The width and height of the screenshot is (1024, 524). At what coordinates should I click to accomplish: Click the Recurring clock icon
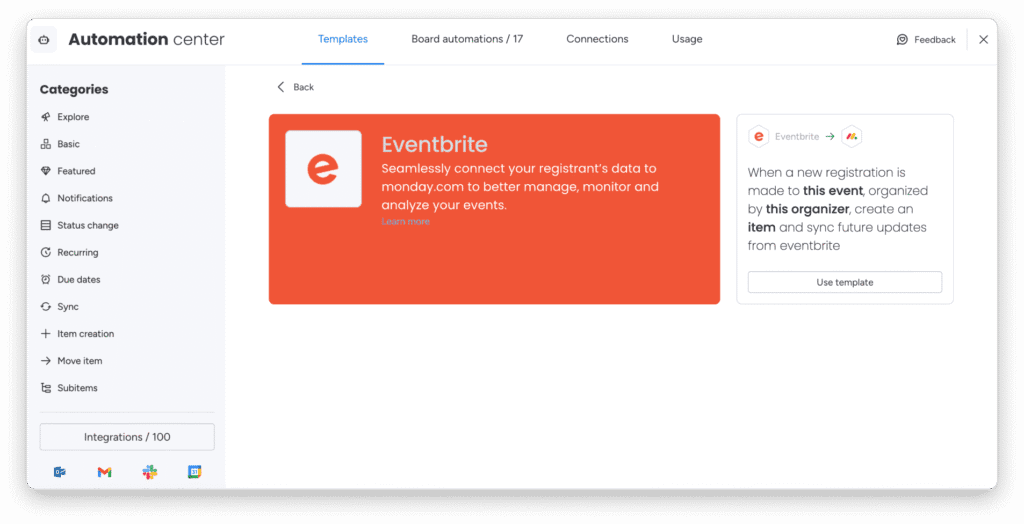click(x=46, y=252)
